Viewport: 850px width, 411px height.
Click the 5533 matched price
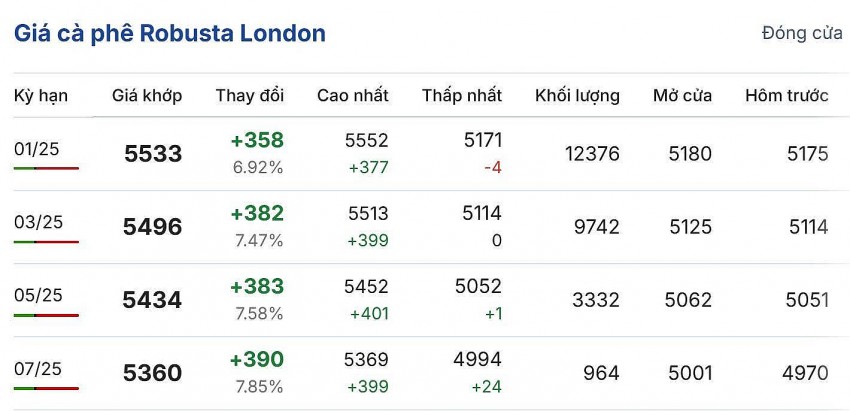click(x=153, y=154)
